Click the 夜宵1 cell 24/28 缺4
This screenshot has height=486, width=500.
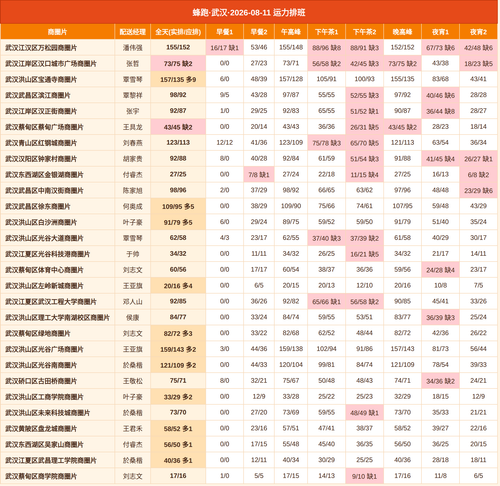tap(441, 270)
